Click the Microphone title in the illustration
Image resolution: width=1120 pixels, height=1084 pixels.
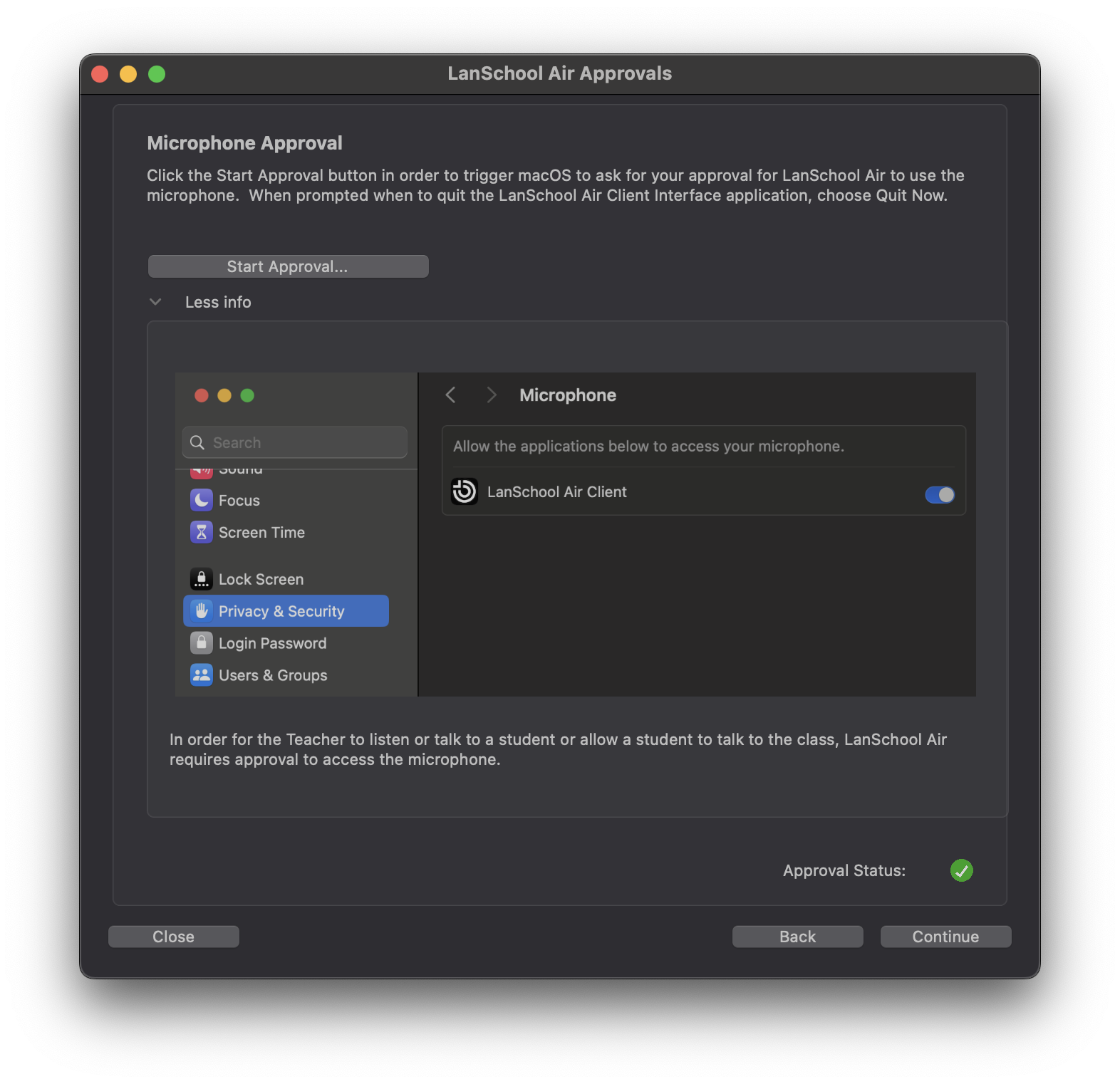(x=568, y=395)
